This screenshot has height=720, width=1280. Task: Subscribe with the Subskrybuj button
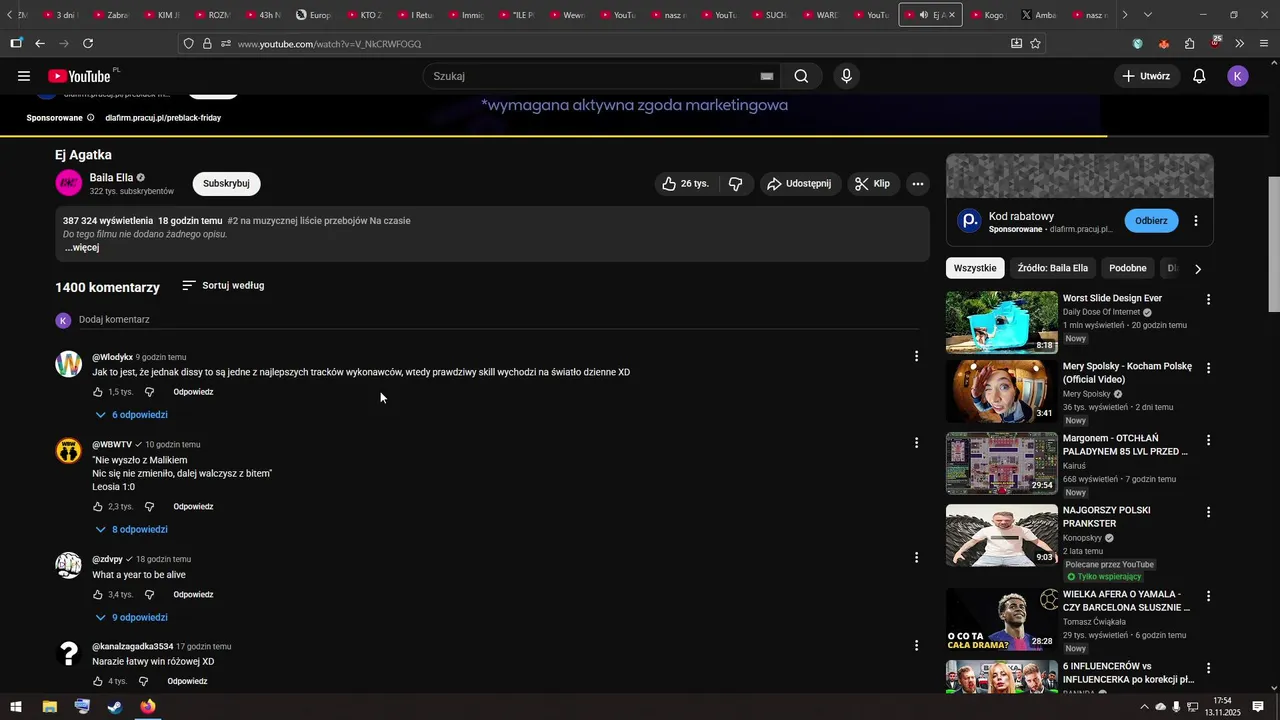[226, 184]
